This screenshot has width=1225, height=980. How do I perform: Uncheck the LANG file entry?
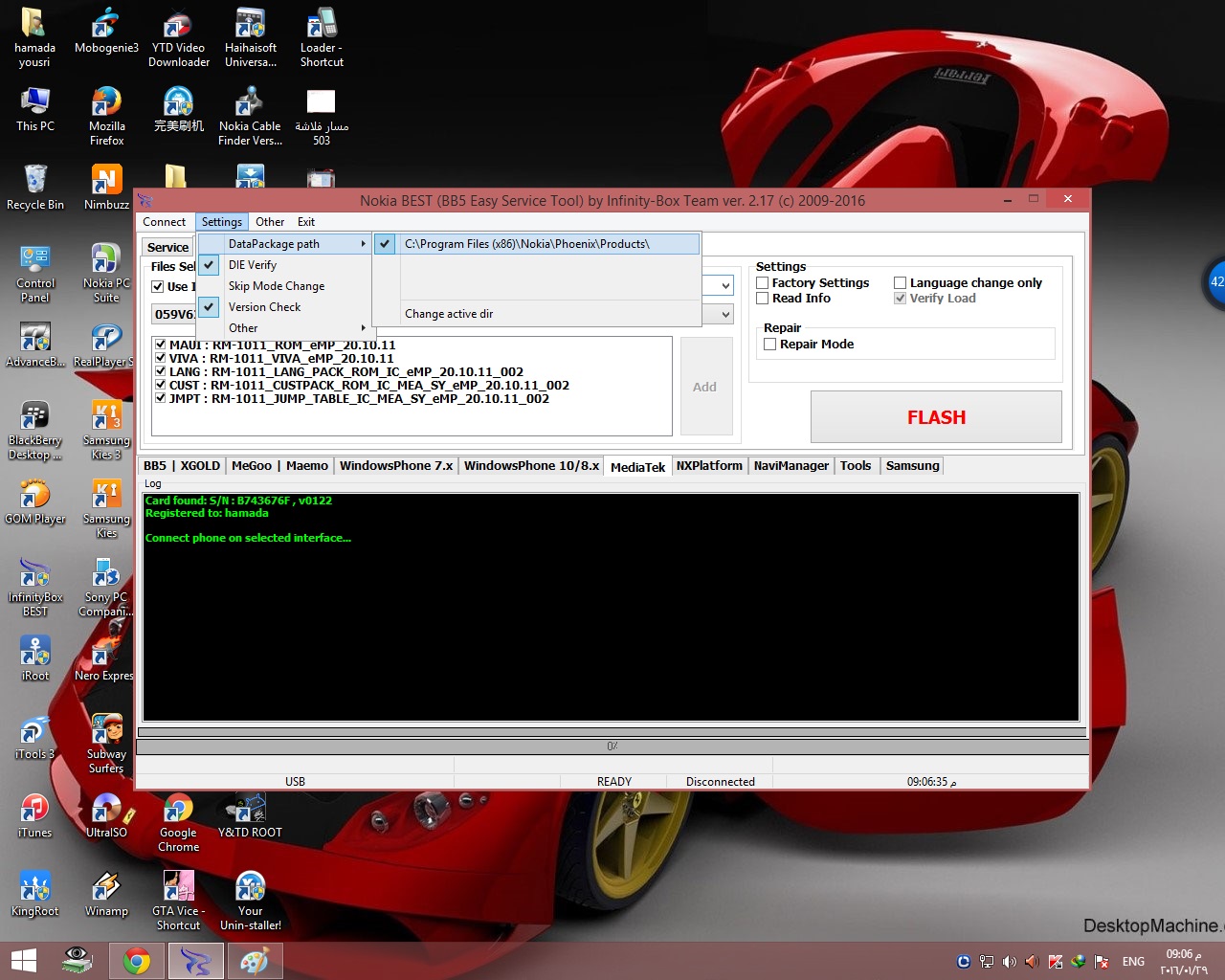click(161, 372)
